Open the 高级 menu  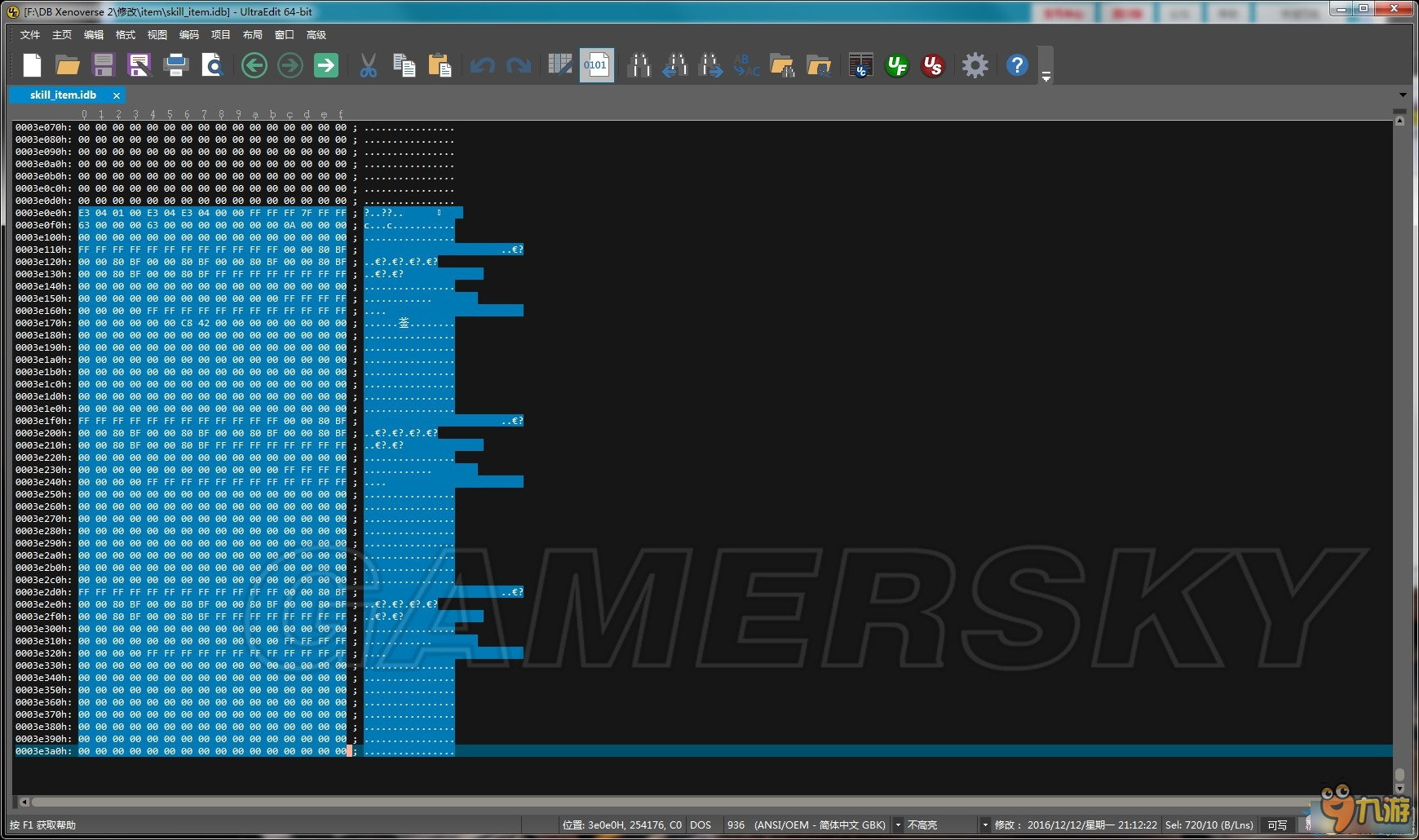click(x=316, y=35)
